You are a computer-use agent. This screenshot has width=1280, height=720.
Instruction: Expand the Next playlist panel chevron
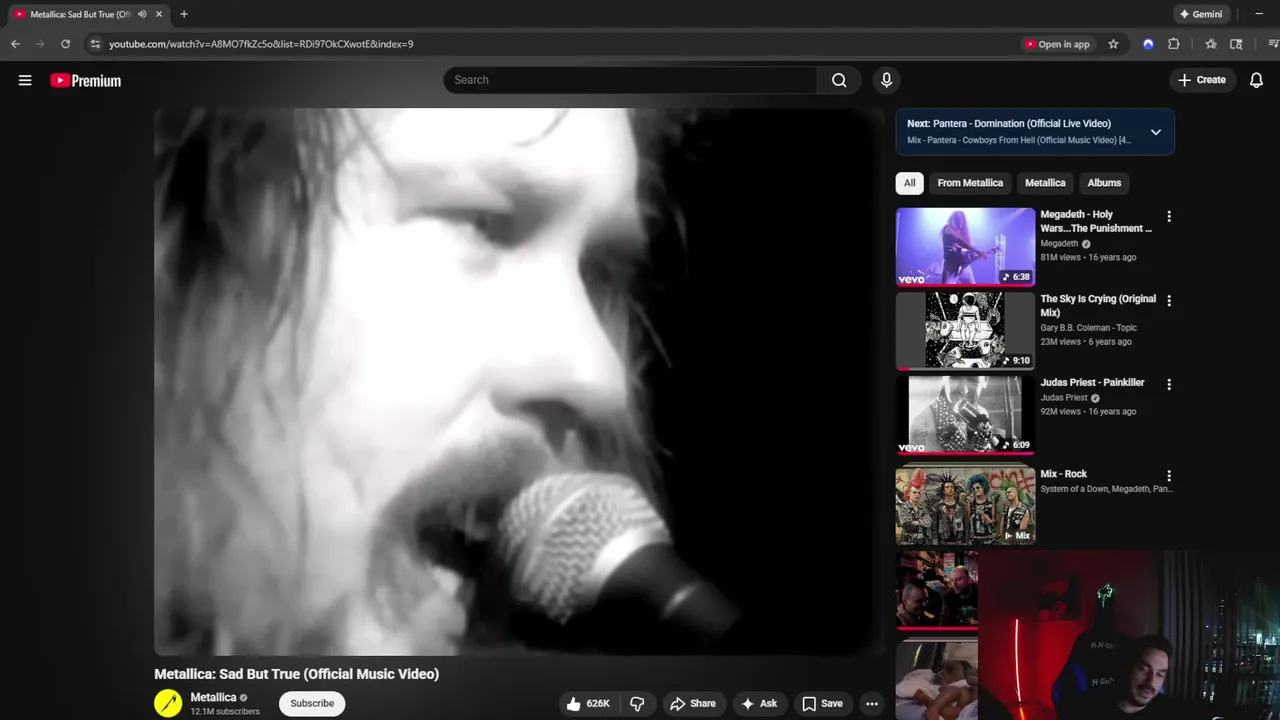coord(1156,132)
